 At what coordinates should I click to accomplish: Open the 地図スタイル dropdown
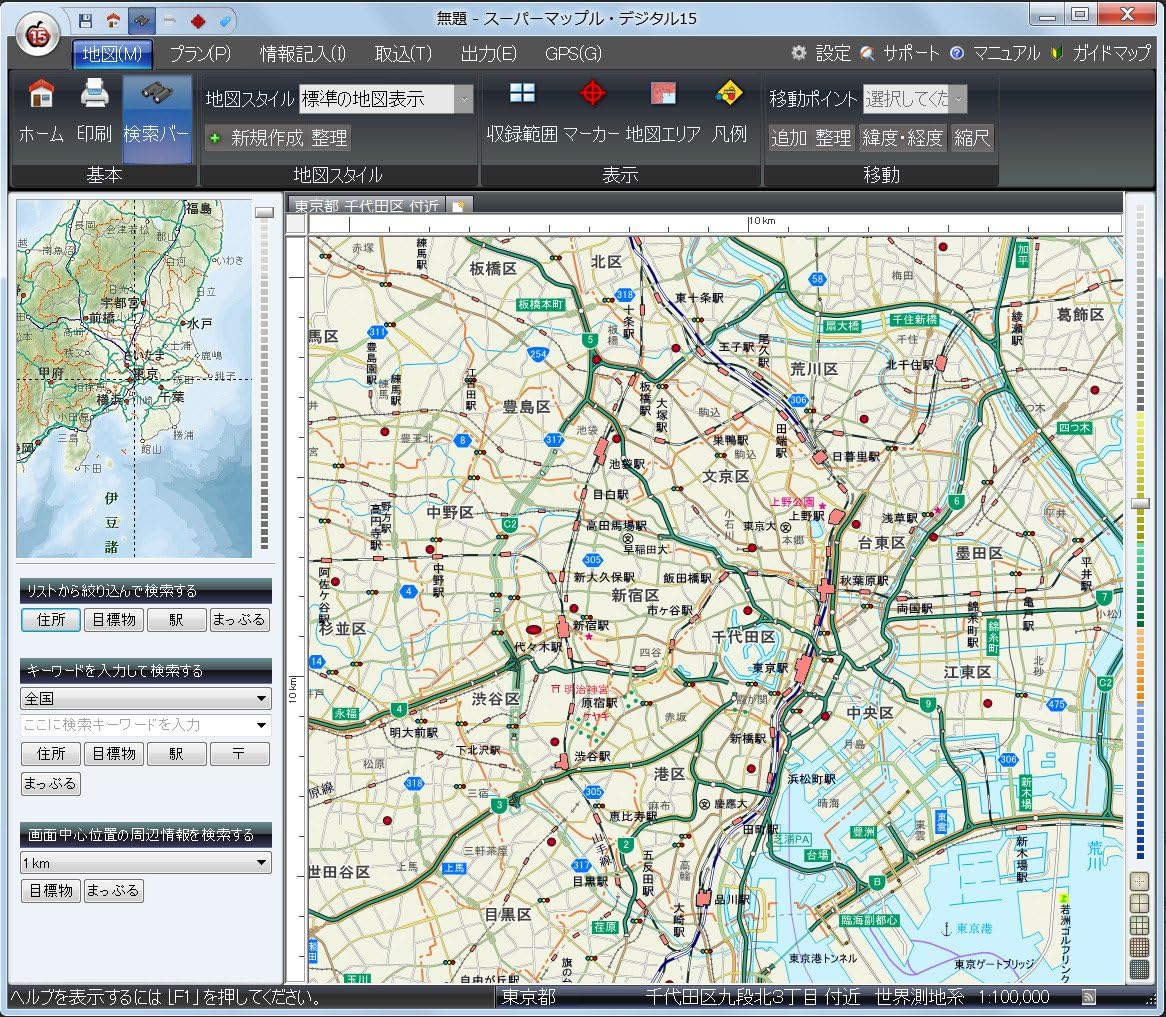click(x=463, y=99)
